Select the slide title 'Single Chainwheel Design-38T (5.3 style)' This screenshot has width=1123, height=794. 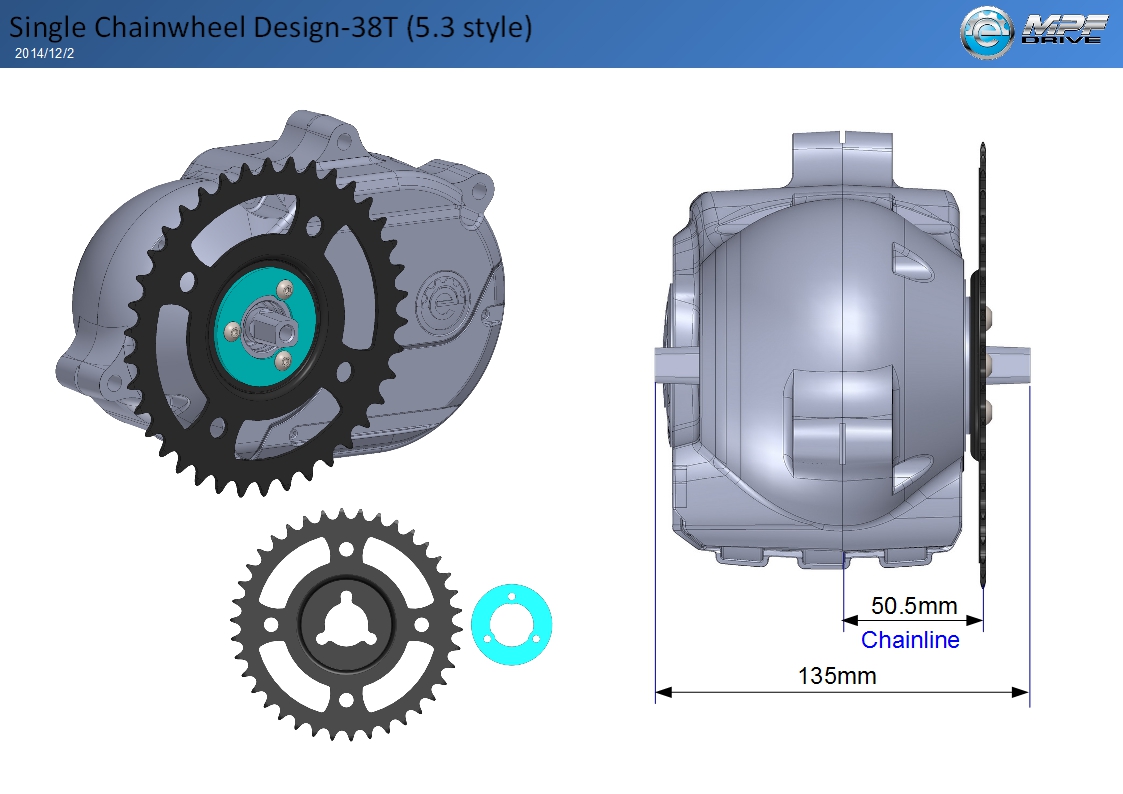coord(270,26)
